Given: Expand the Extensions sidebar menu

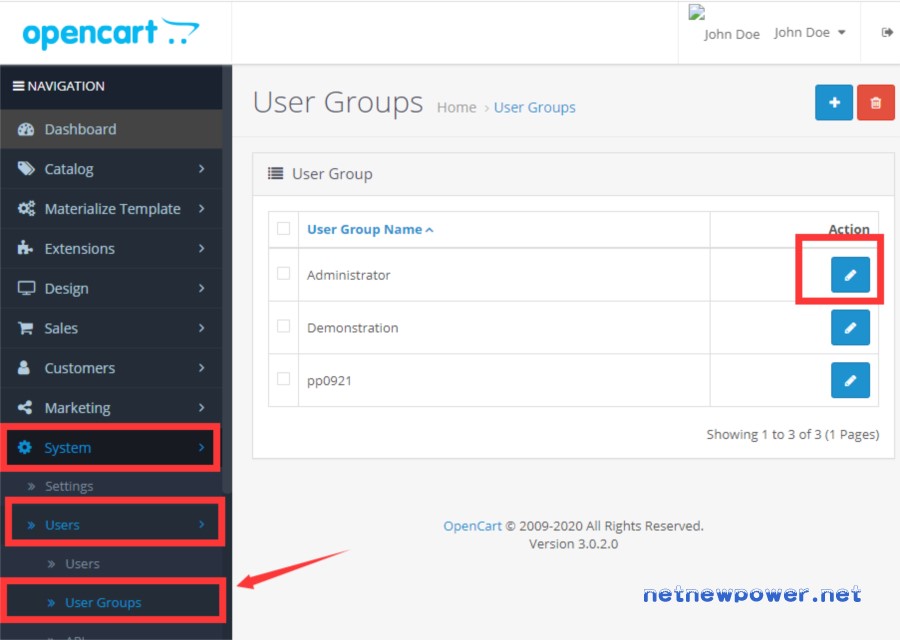Looking at the screenshot, I should tap(110, 248).
